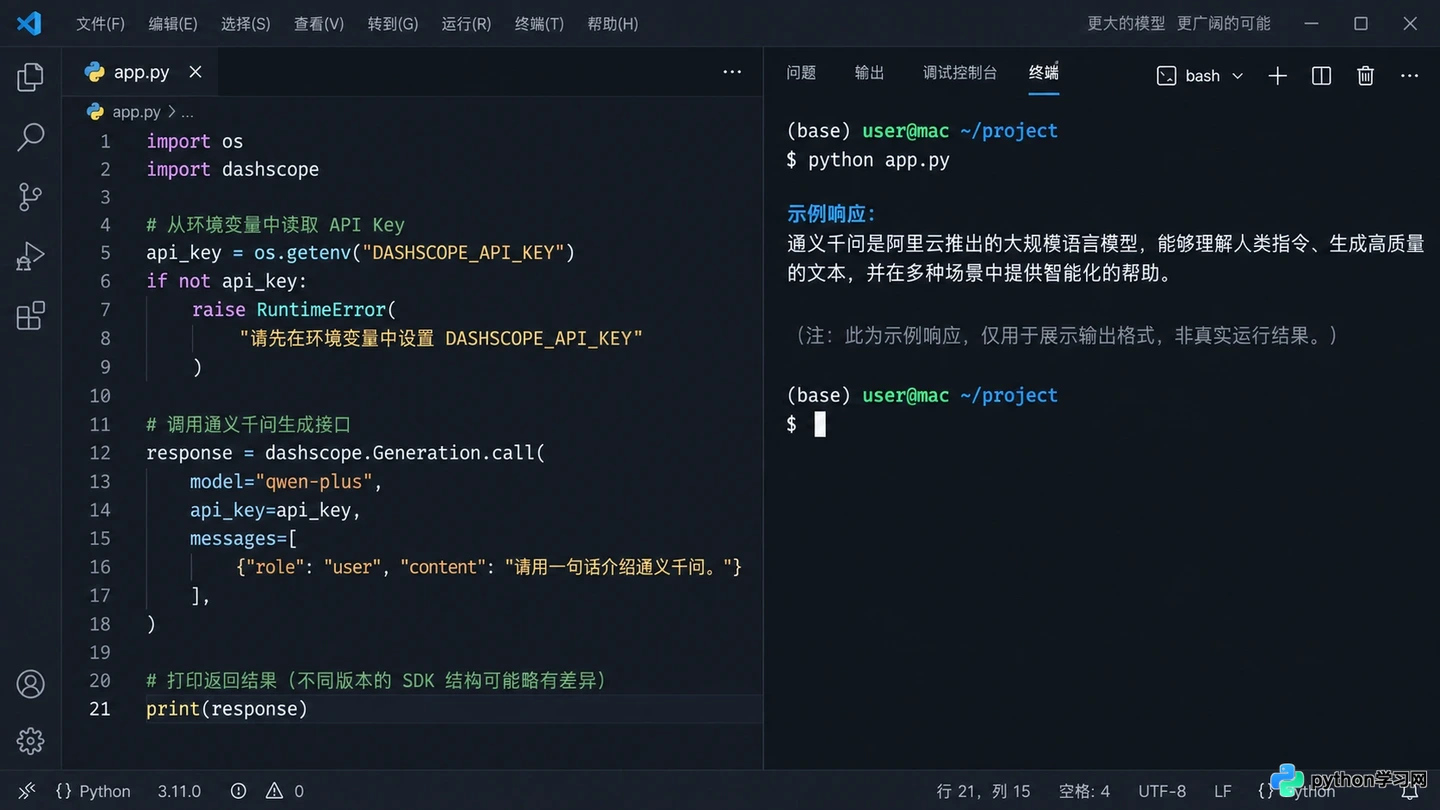Open the Extensions view
This screenshot has width=1440, height=810.
coord(31,316)
